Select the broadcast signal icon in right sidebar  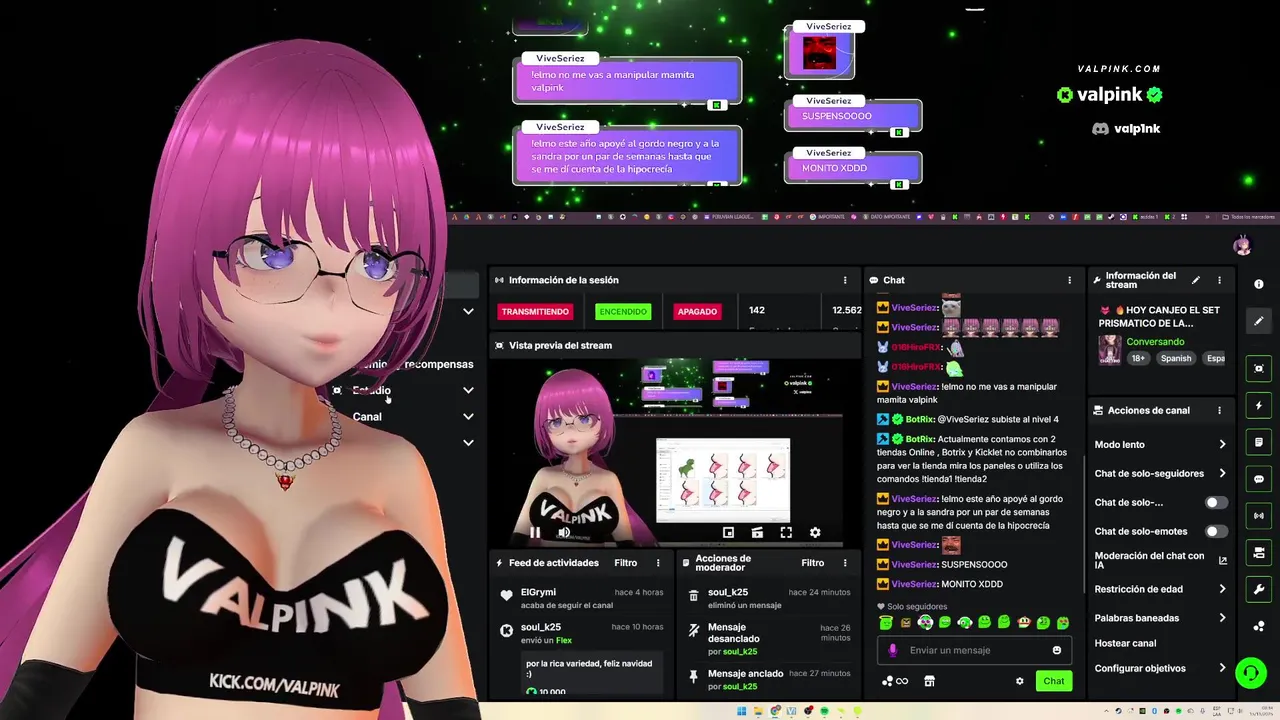click(x=1259, y=516)
